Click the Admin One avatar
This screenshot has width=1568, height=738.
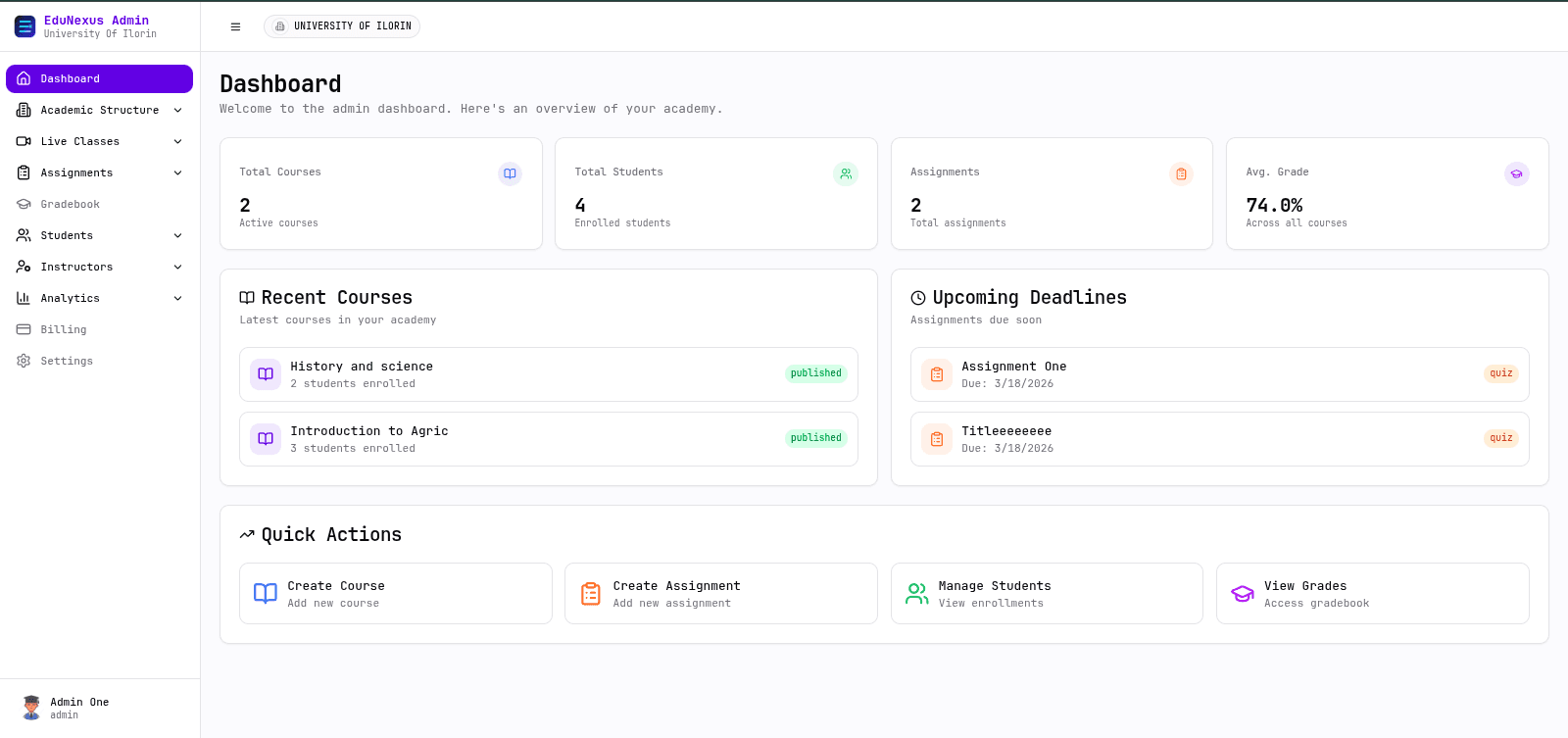pyautogui.click(x=31, y=708)
